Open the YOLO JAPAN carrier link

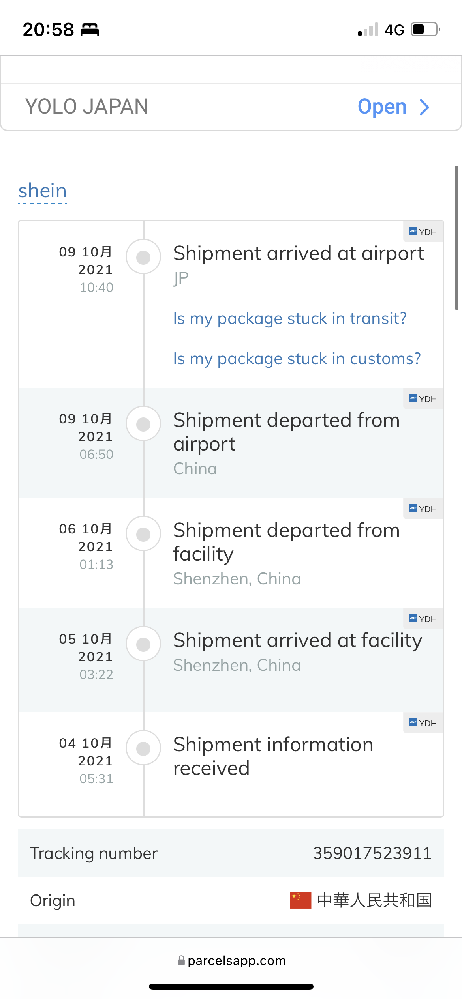click(x=230, y=106)
